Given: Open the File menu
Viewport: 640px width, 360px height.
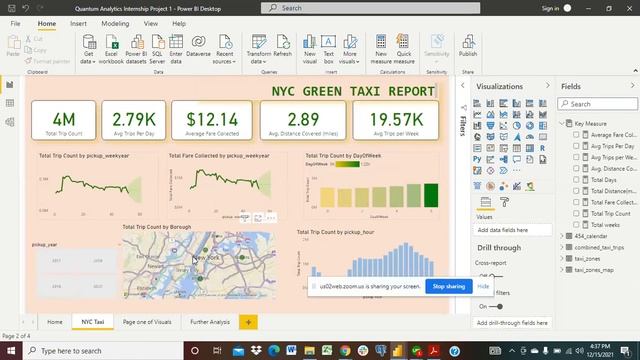Looking at the screenshot, I should pyautogui.click(x=16, y=24).
